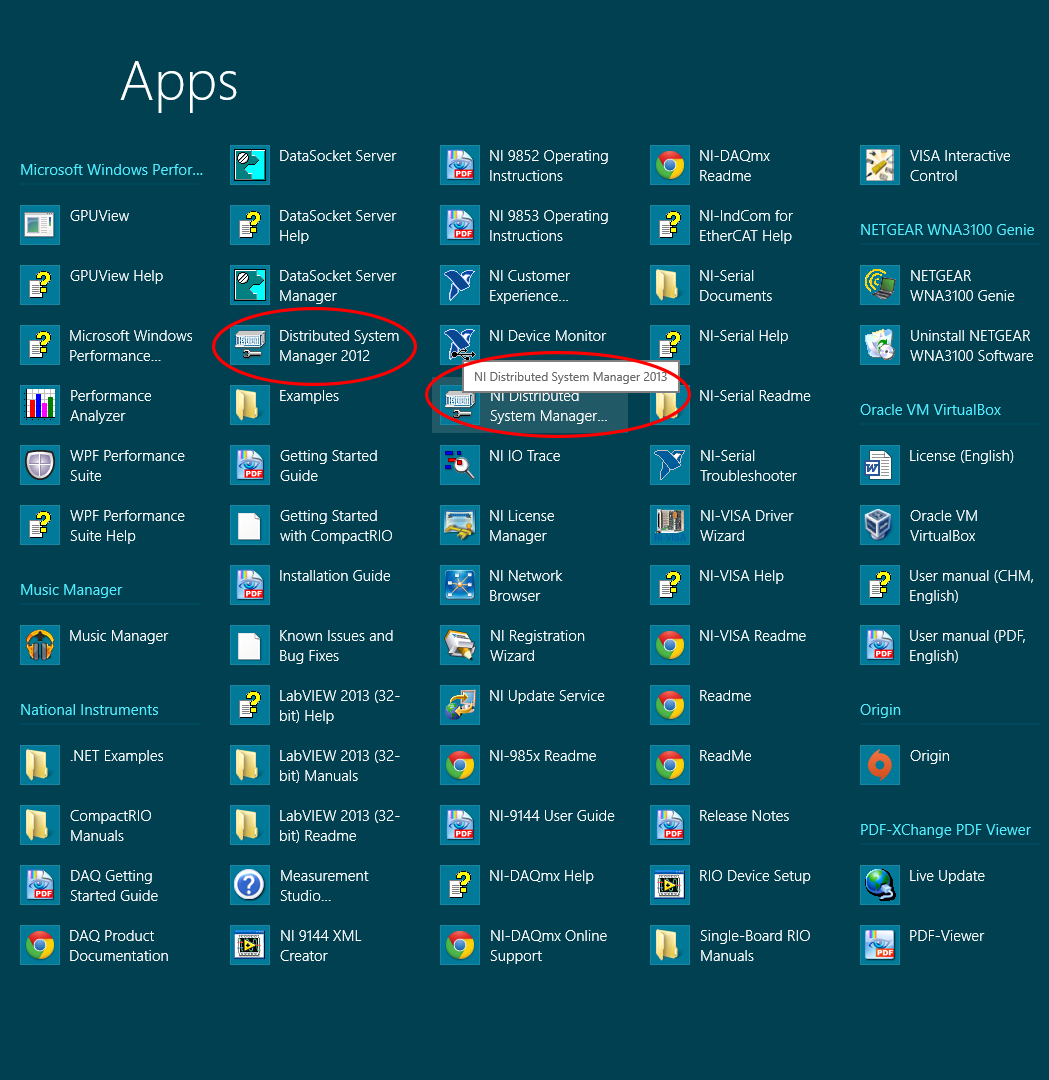The width and height of the screenshot is (1049, 1080).
Task: Open "NI 9853 Operating Instructions"
Action: 525,225
